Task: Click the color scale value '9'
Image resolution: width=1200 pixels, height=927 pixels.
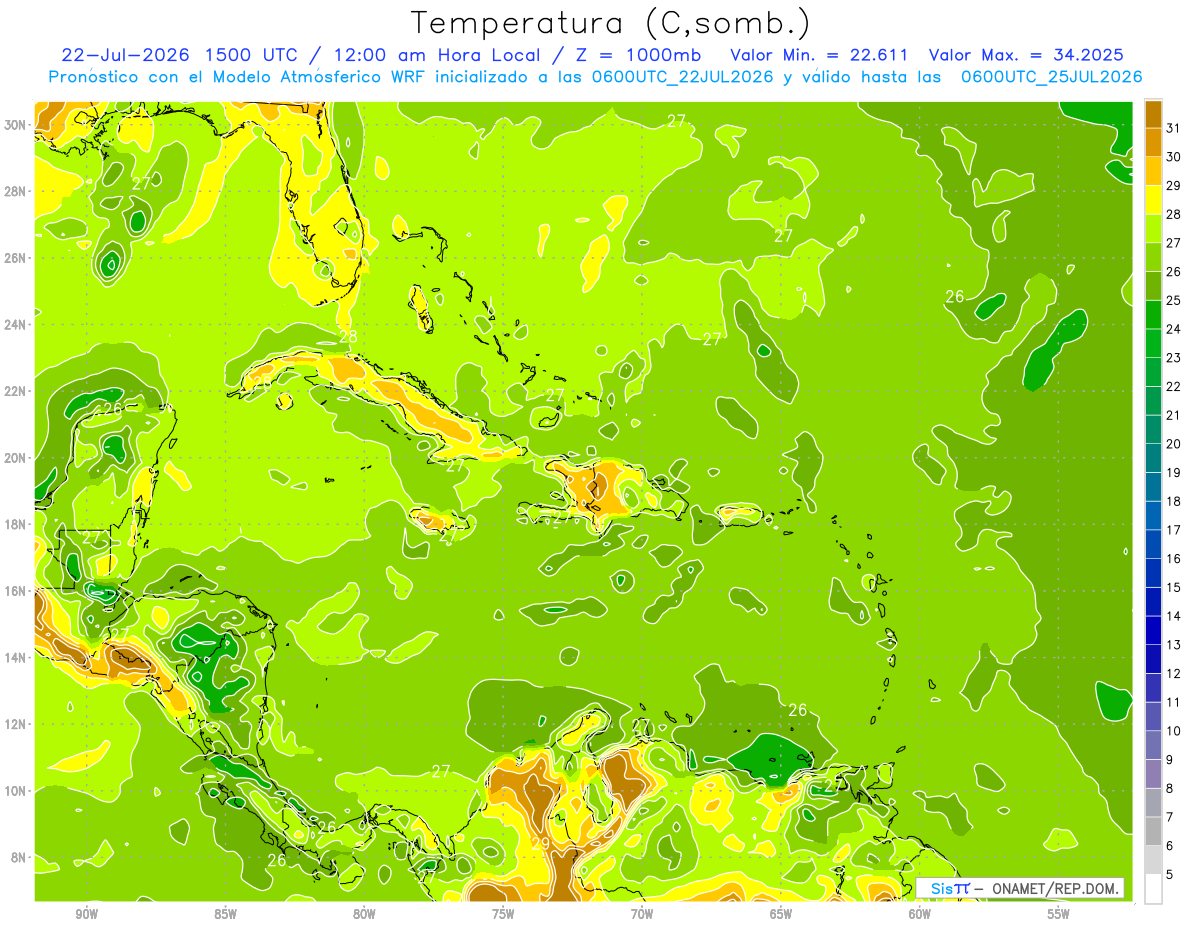Action: (1170, 760)
